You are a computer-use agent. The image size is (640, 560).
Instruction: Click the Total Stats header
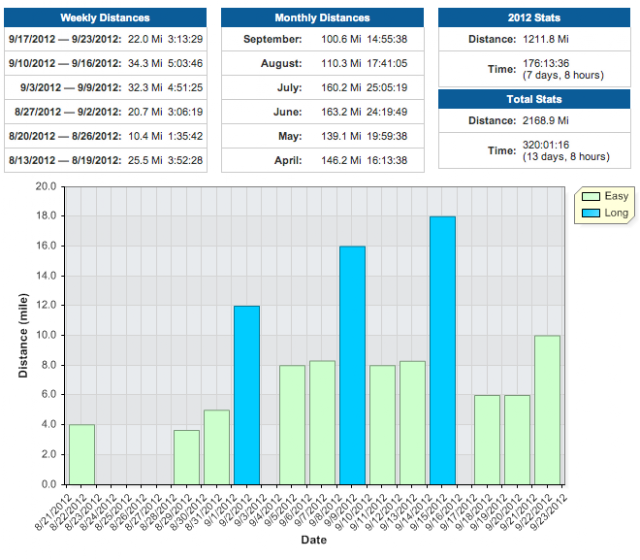coord(534,99)
